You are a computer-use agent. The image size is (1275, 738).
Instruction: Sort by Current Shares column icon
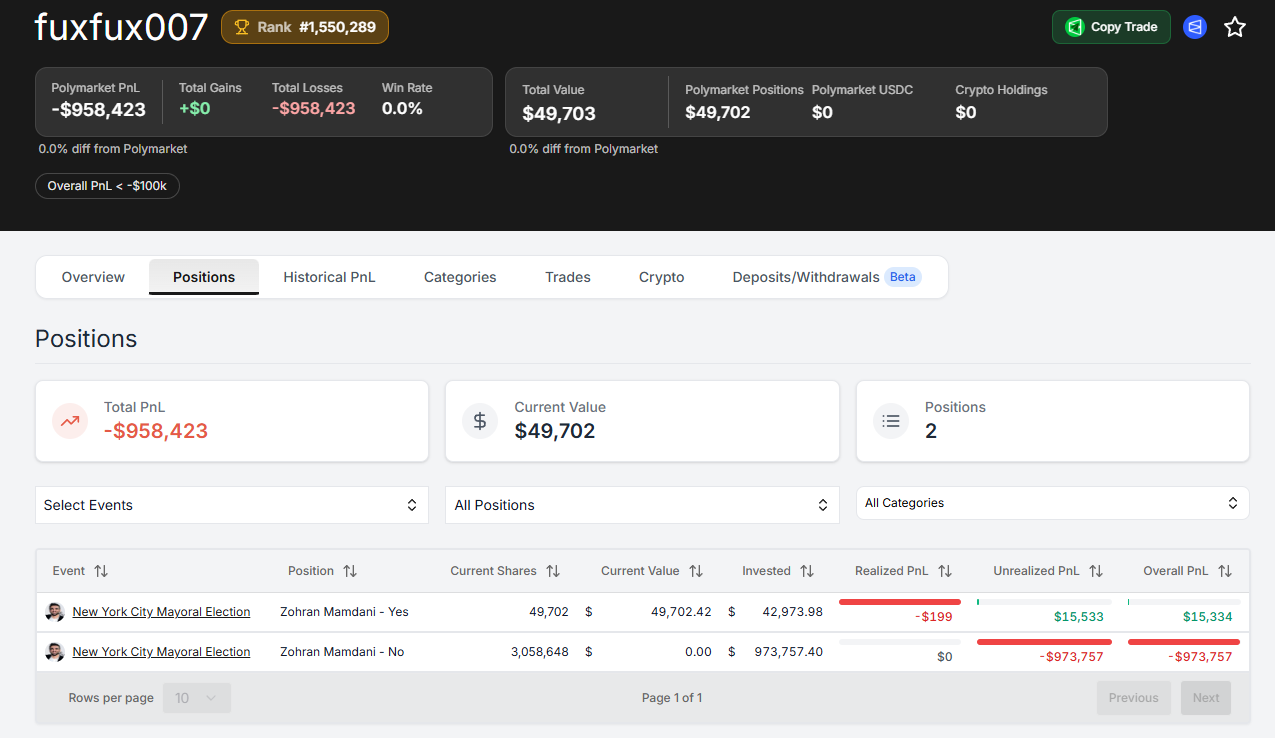tap(553, 571)
